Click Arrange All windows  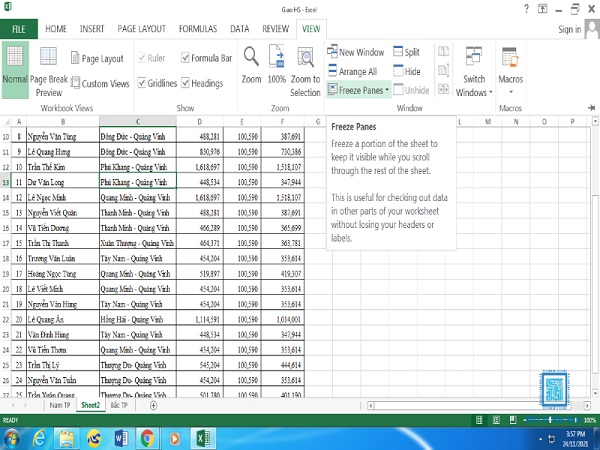coord(352,71)
